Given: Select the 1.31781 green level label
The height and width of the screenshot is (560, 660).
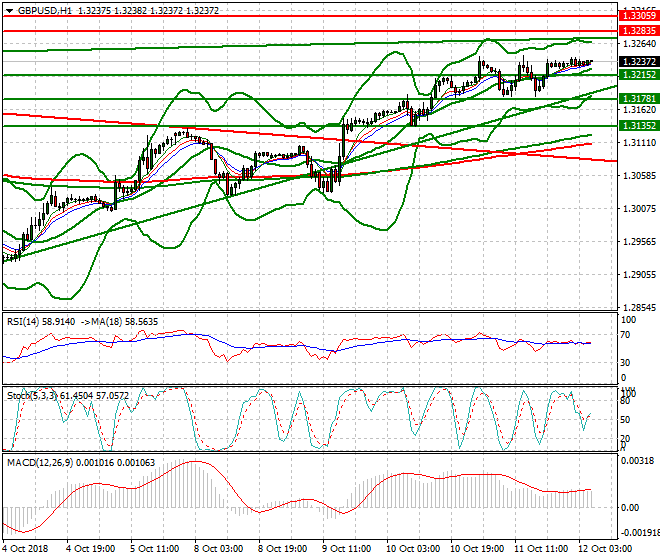Looking at the screenshot, I should (x=639, y=99).
